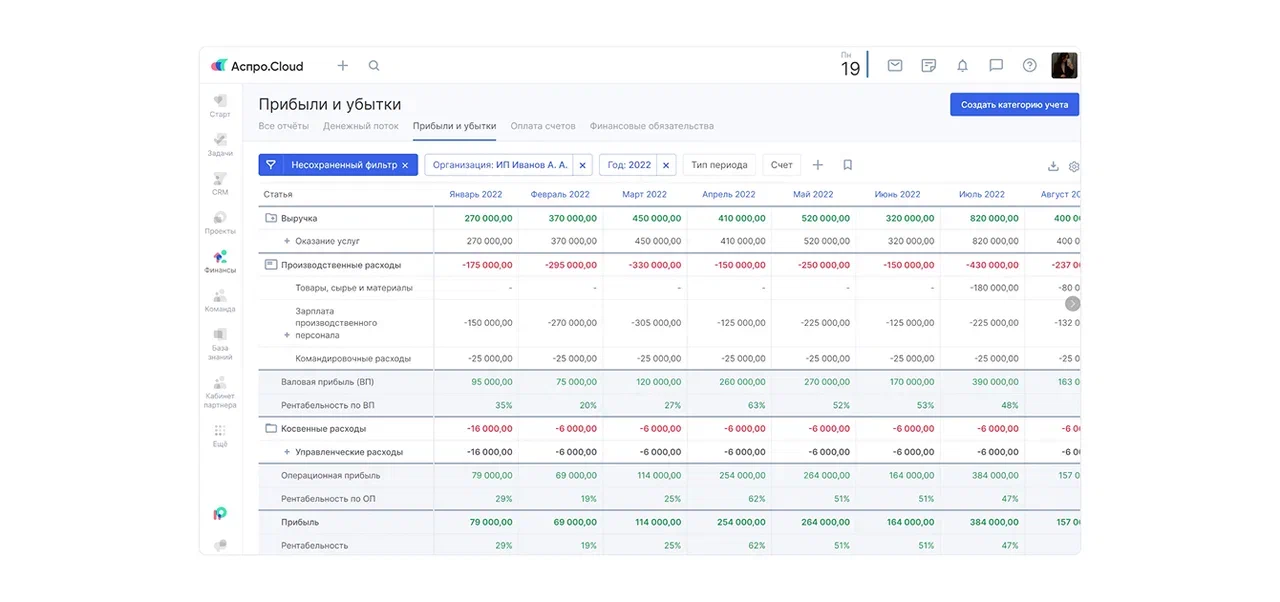The image size is (1280, 602).
Task: Download the report using export icon
Action: (1053, 166)
